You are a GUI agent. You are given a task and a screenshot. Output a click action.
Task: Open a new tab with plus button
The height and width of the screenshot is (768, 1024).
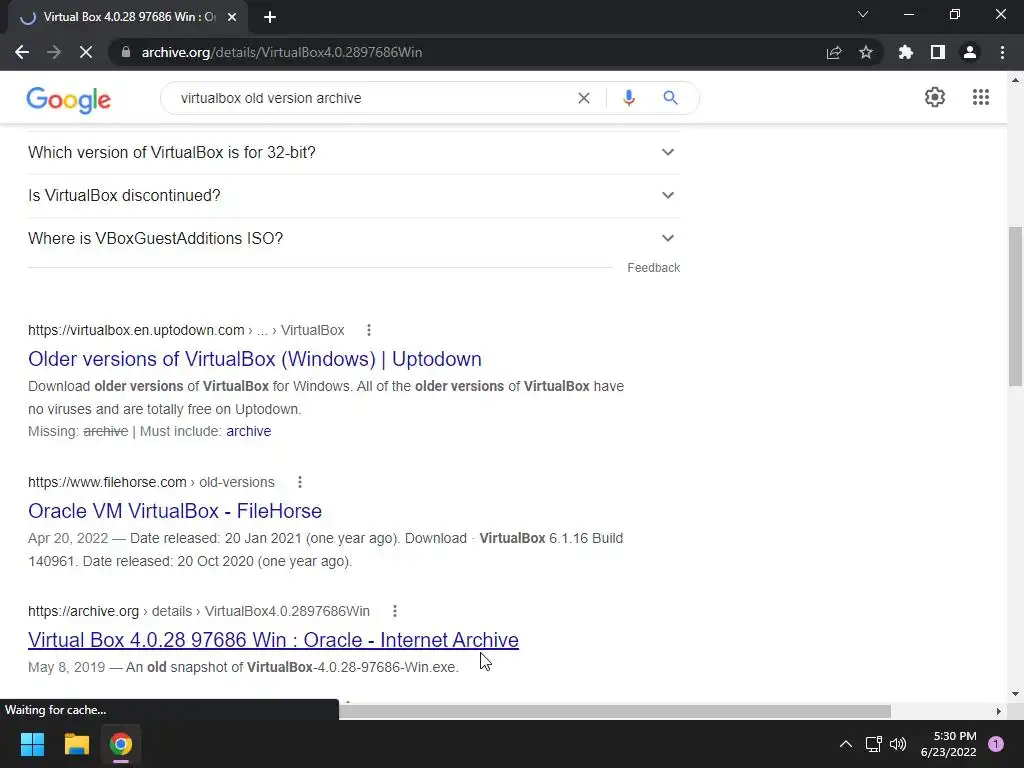pyautogui.click(x=270, y=18)
